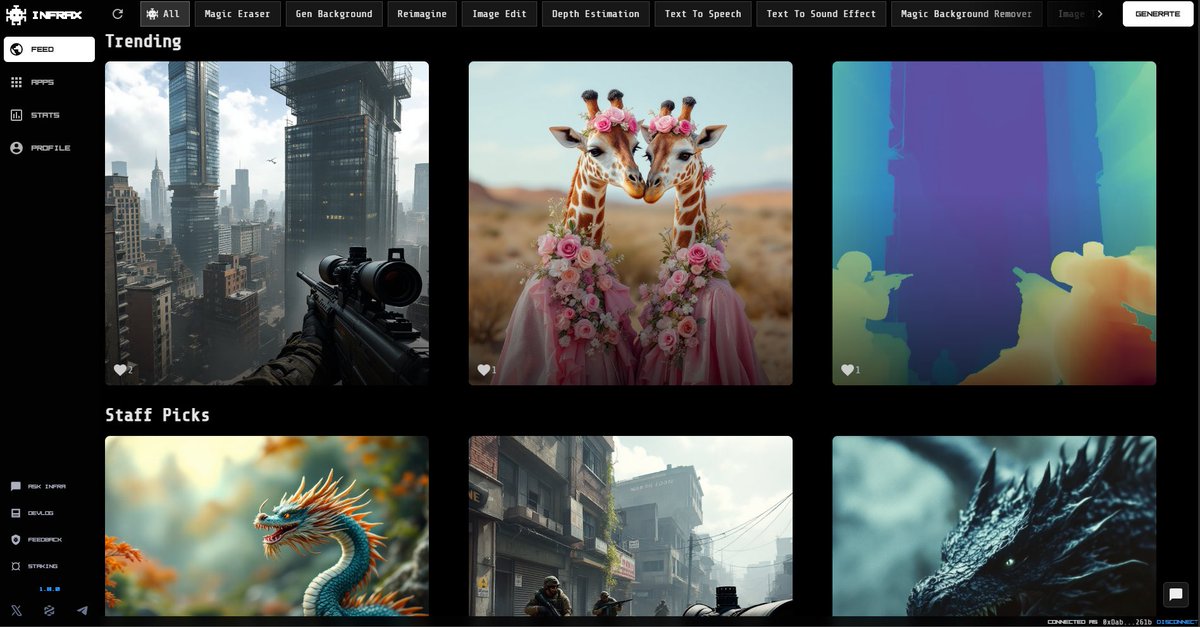Filter by Image Edit
Image resolution: width=1200 pixels, height=627 pixels.
(x=500, y=14)
